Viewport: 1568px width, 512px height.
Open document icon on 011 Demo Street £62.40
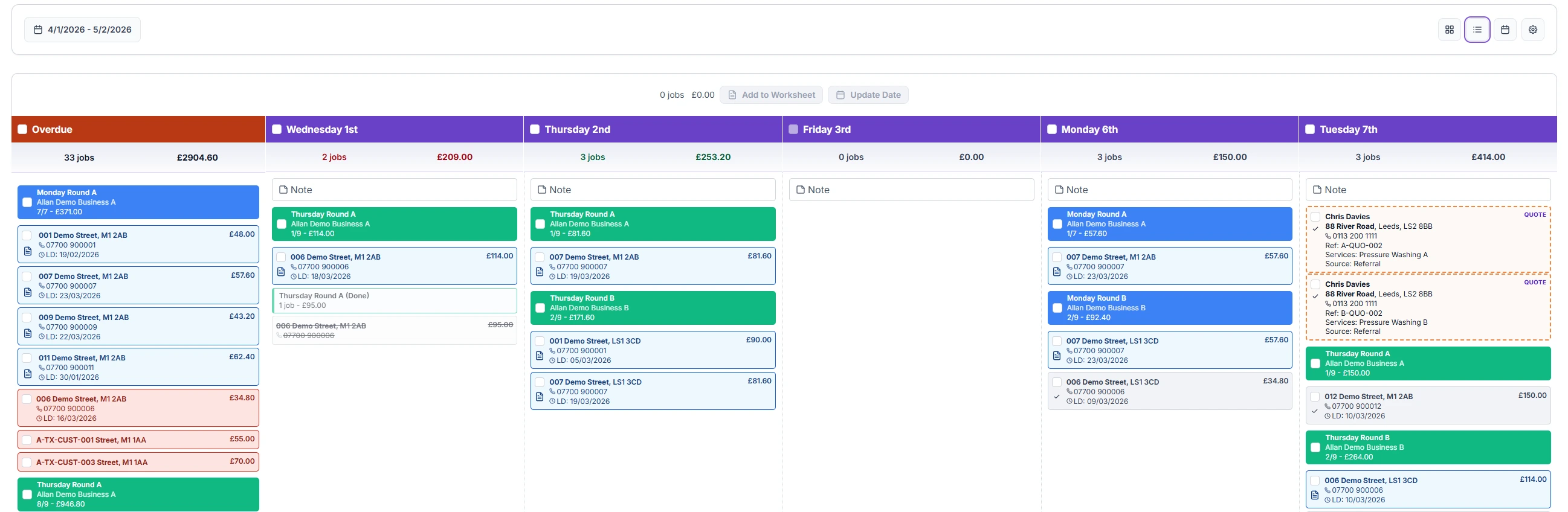tap(27, 374)
